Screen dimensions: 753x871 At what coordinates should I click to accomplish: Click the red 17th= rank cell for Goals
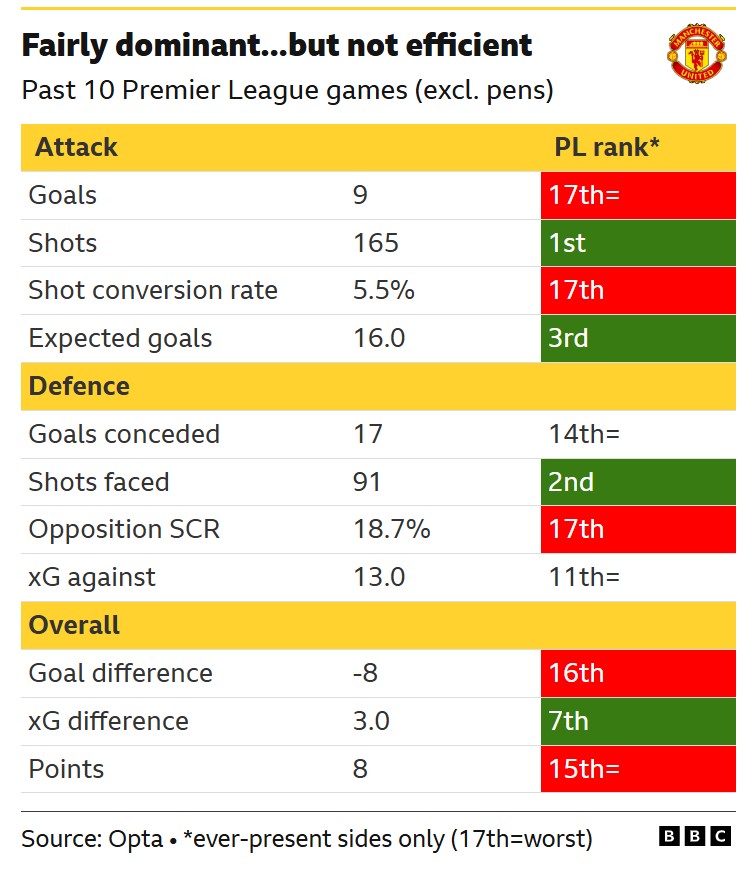(638, 195)
